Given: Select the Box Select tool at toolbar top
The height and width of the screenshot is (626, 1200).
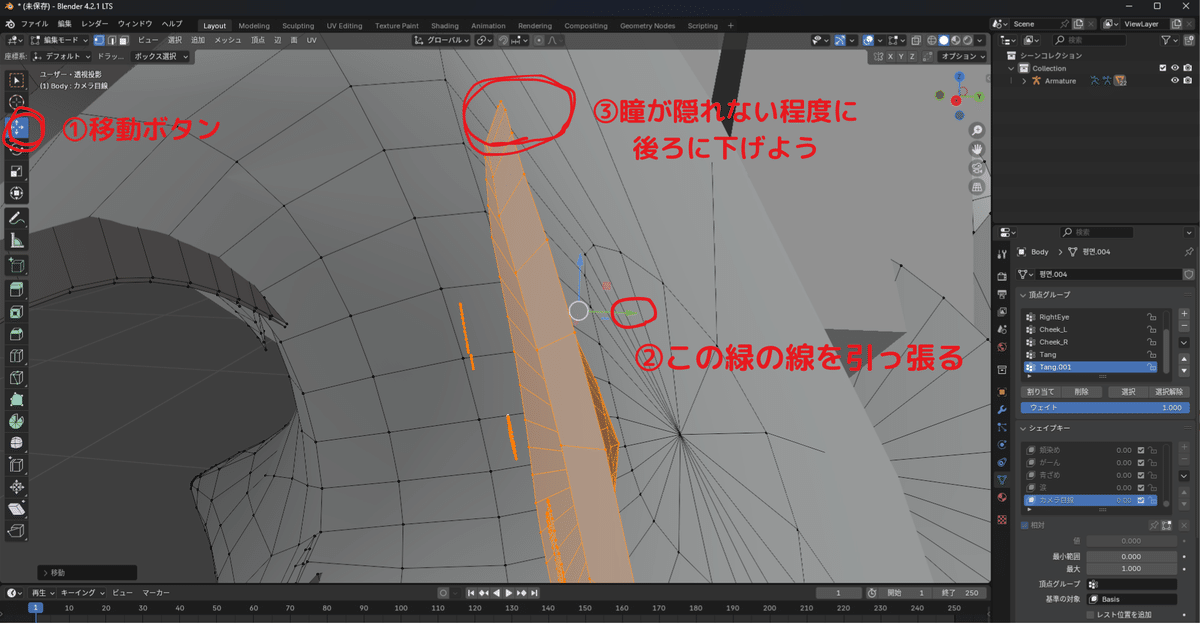Looking at the screenshot, I should [x=17, y=80].
